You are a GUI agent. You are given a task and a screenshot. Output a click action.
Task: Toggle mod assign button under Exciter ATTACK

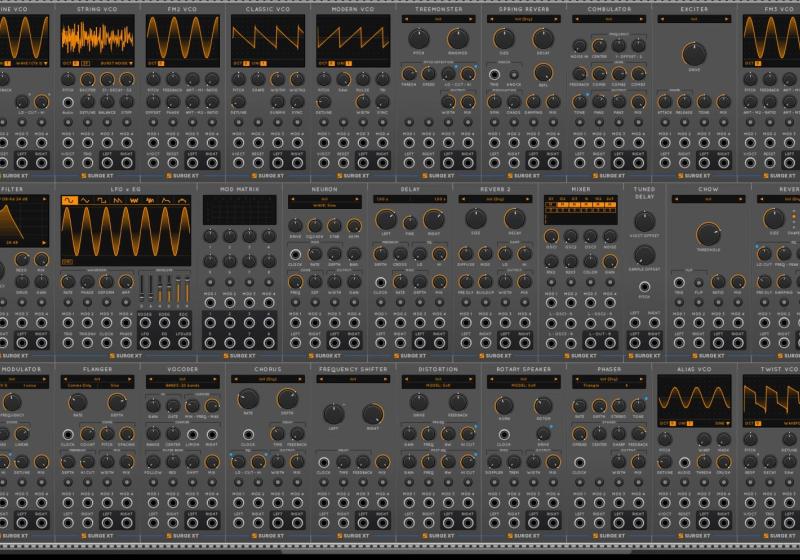(x=665, y=122)
